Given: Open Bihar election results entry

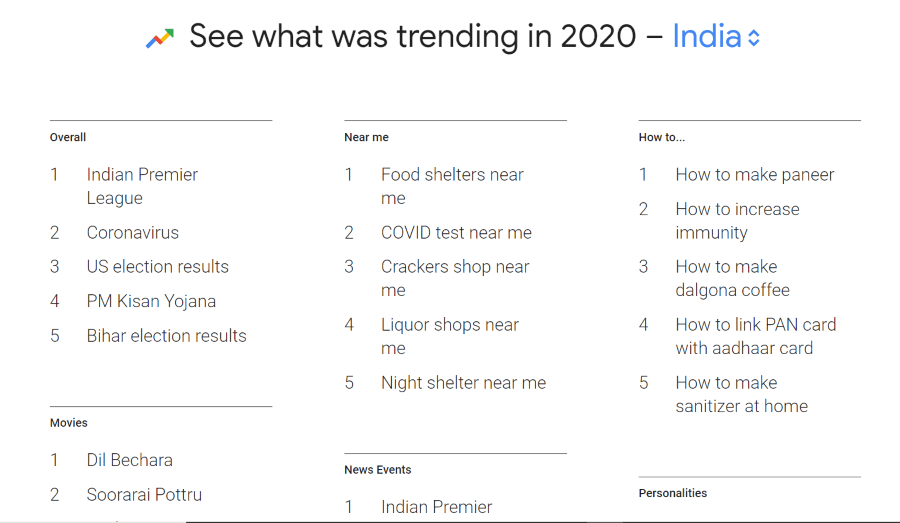Looking at the screenshot, I should click(166, 336).
